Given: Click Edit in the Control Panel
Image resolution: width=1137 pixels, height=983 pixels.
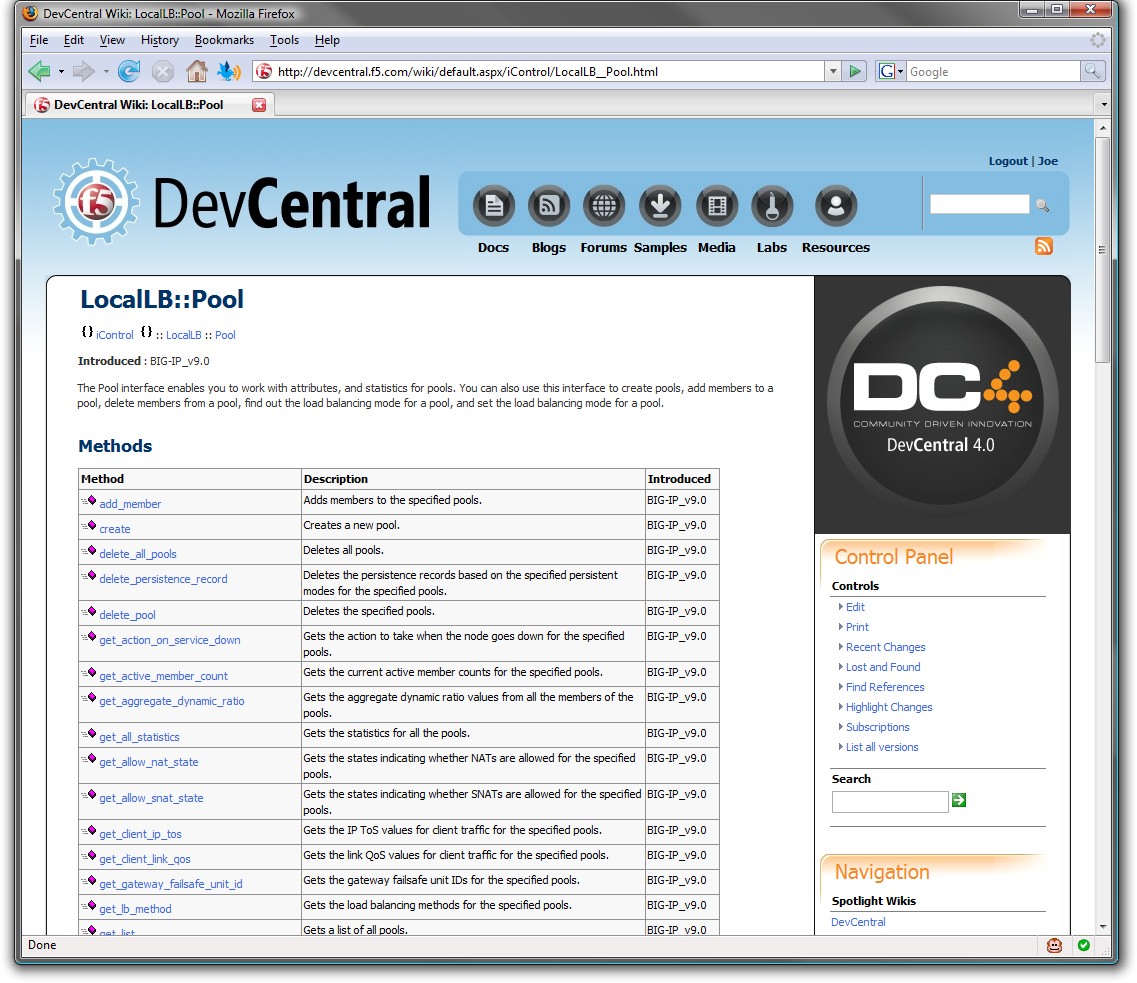Looking at the screenshot, I should [855, 607].
